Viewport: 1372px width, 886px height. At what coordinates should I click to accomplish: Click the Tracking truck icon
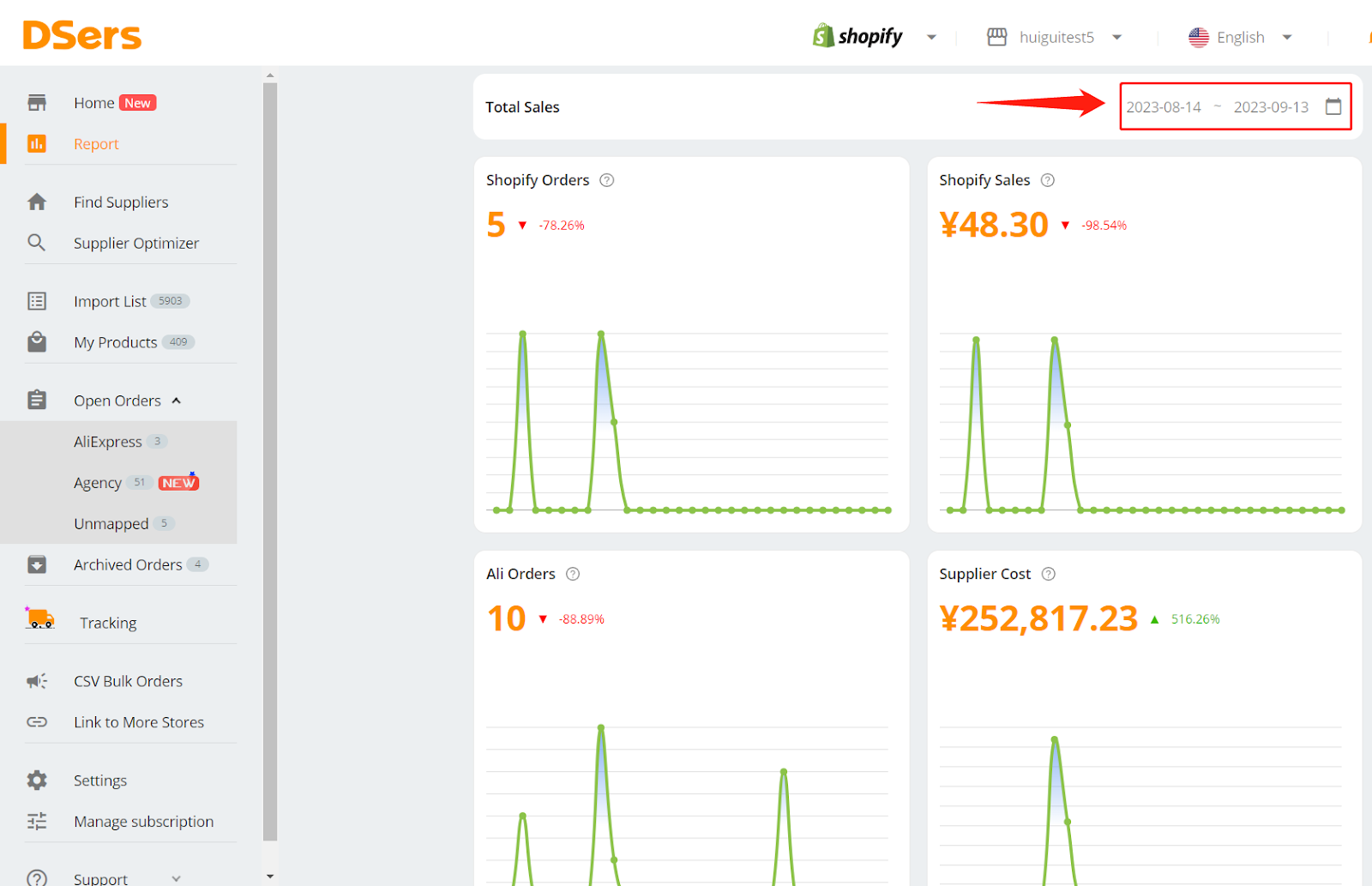coord(39,618)
